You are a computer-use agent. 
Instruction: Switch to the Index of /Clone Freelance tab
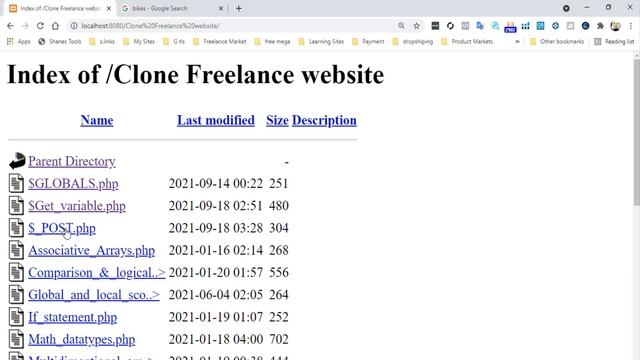pyautogui.click(x=60, y=8)
